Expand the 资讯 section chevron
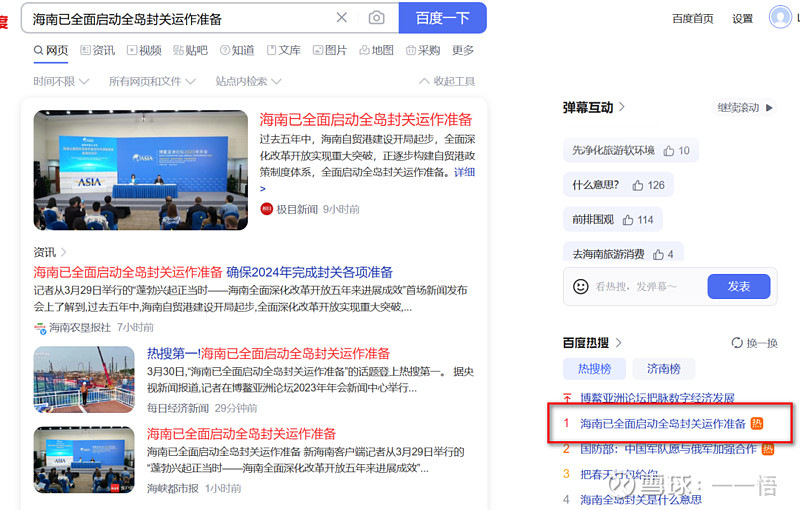 click(64, 252)
